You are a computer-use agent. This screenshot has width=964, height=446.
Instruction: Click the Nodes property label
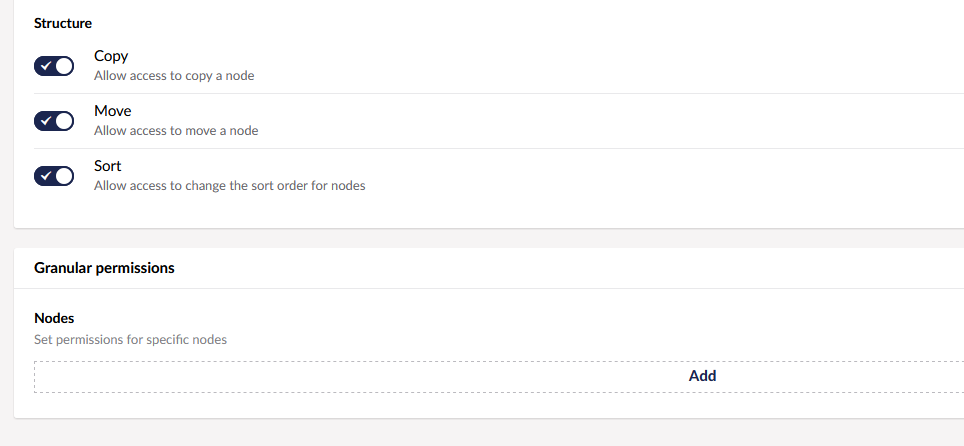(54, 318)
